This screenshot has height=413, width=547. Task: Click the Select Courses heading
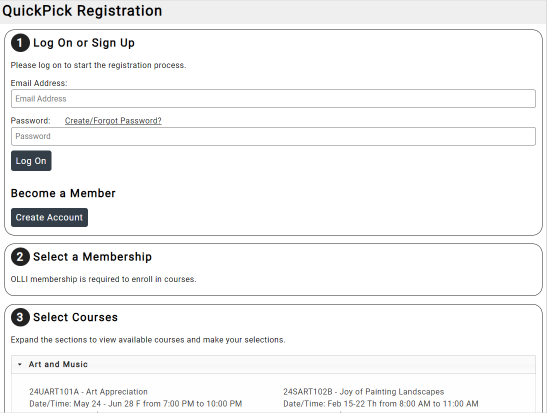pos(75,317)
